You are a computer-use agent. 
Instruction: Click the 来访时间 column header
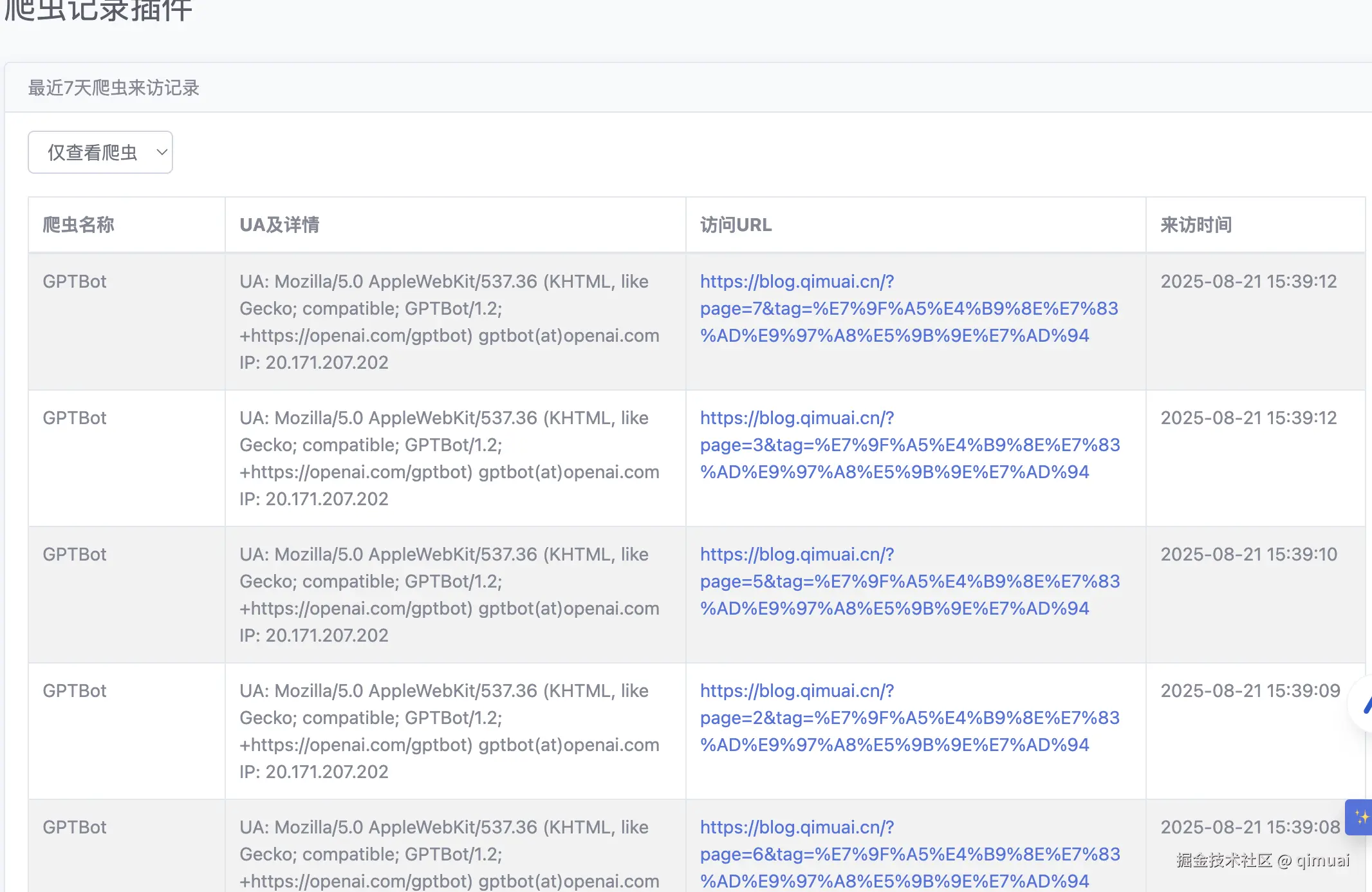tap(1196, 225)
